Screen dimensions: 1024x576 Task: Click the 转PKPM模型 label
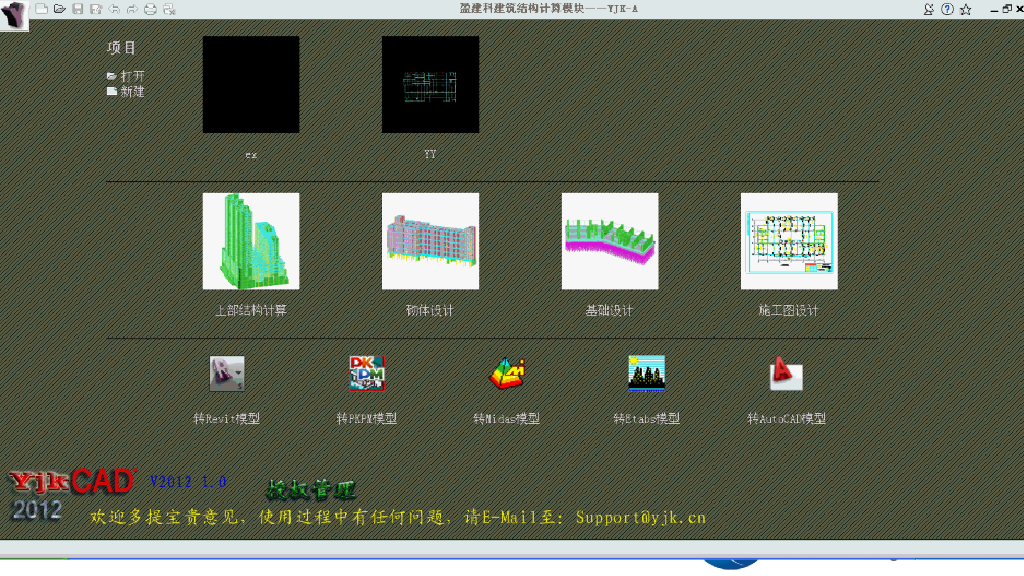point(366,418)
